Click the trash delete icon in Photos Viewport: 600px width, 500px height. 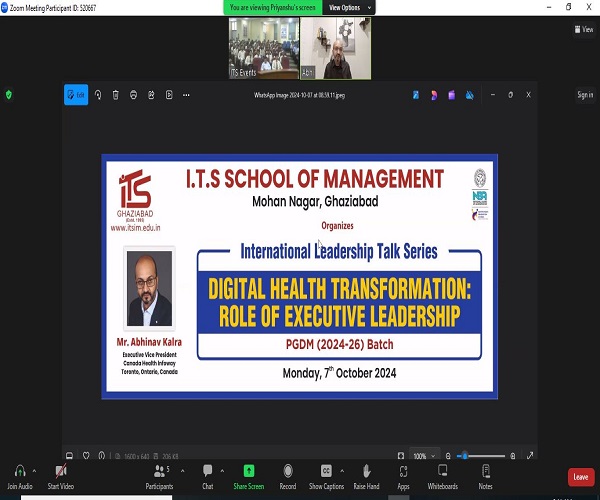[116, 95]
